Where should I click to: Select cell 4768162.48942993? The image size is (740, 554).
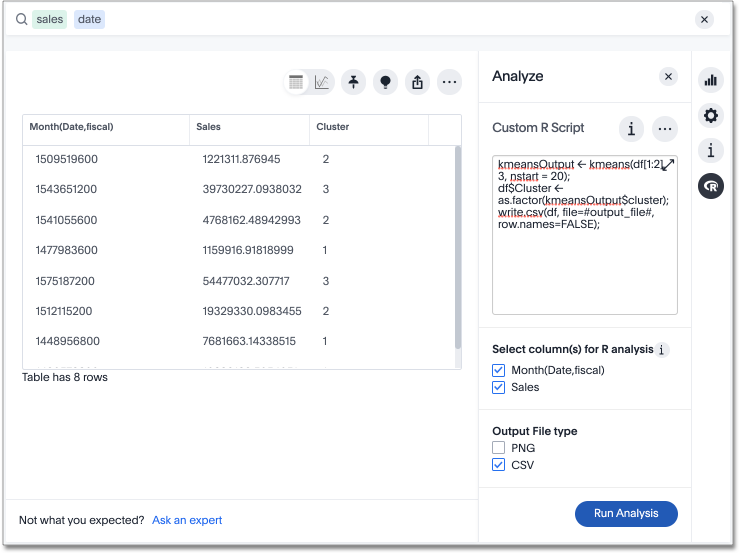pos(252,220)
